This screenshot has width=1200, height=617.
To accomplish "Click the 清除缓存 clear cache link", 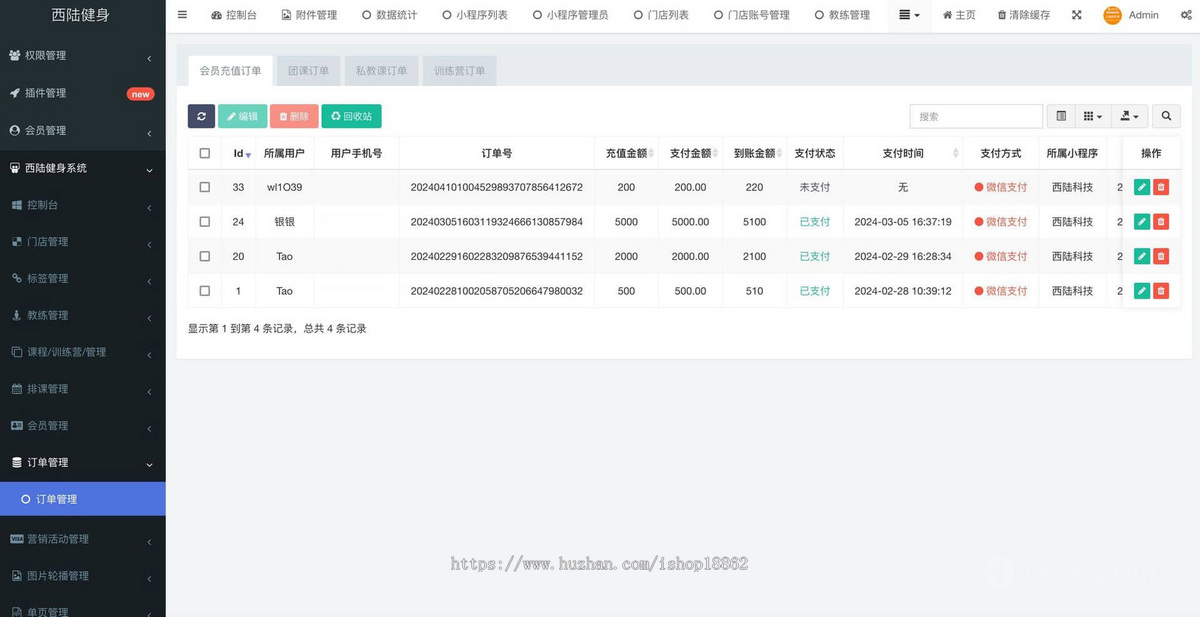I will [1022, 15].
